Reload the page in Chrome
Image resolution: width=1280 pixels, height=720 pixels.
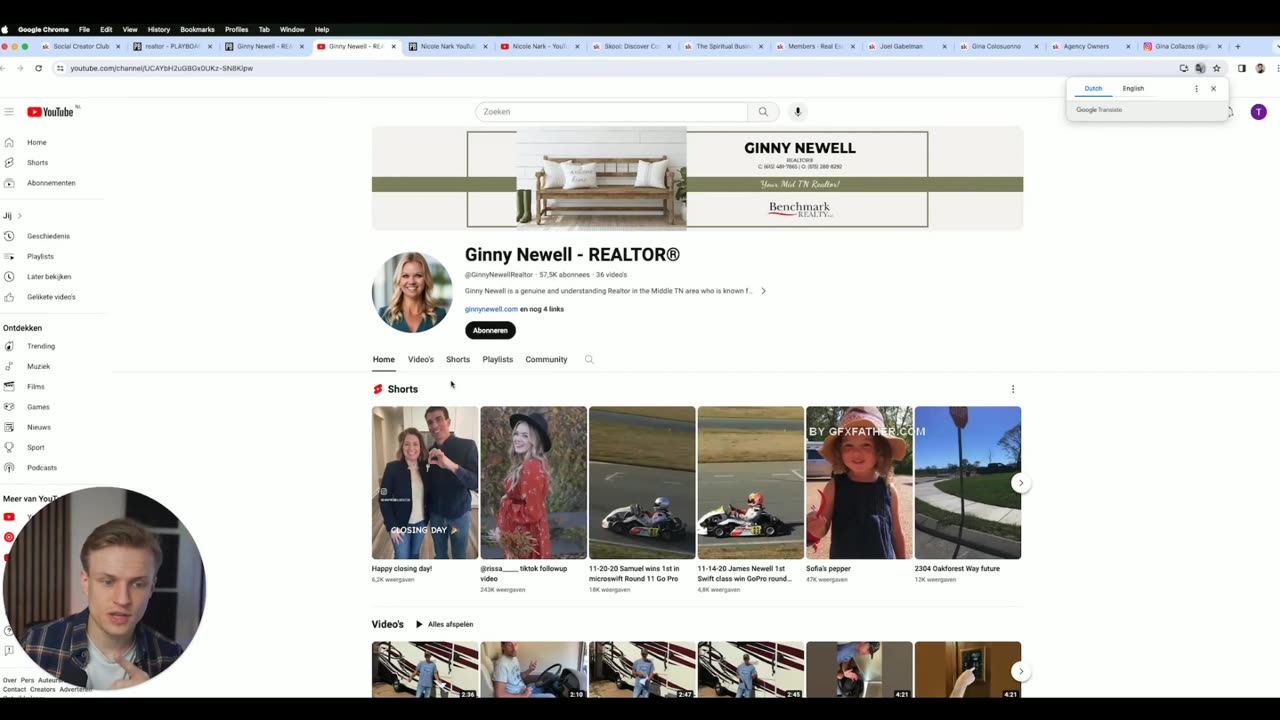tap(38, 68)
